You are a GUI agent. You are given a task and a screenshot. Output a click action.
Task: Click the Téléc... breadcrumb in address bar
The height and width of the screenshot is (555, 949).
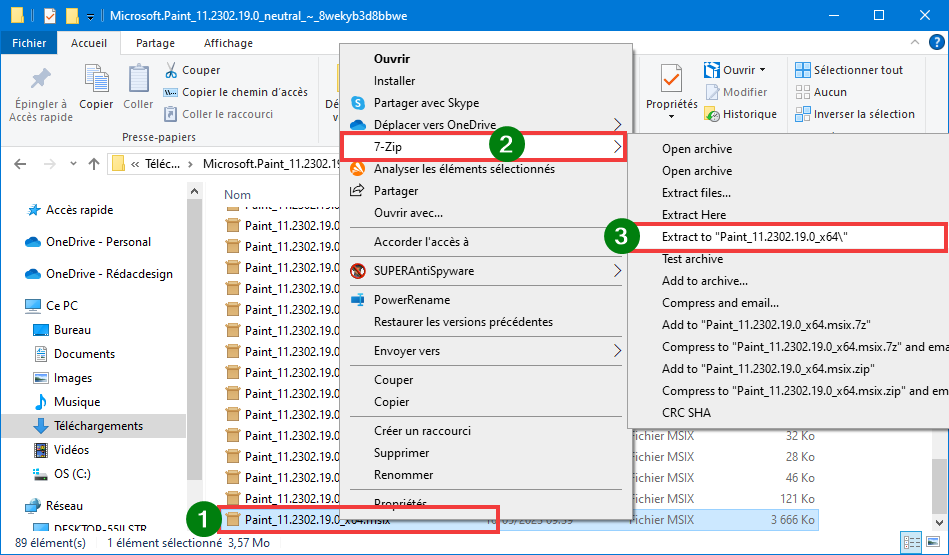[x=162, y=164]
